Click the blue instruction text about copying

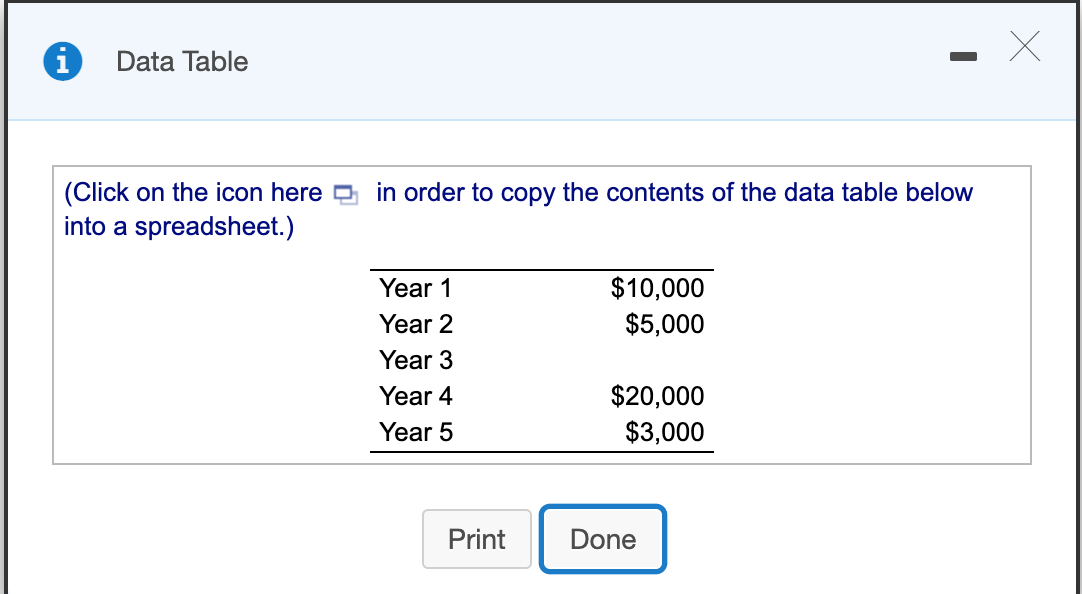500,192
